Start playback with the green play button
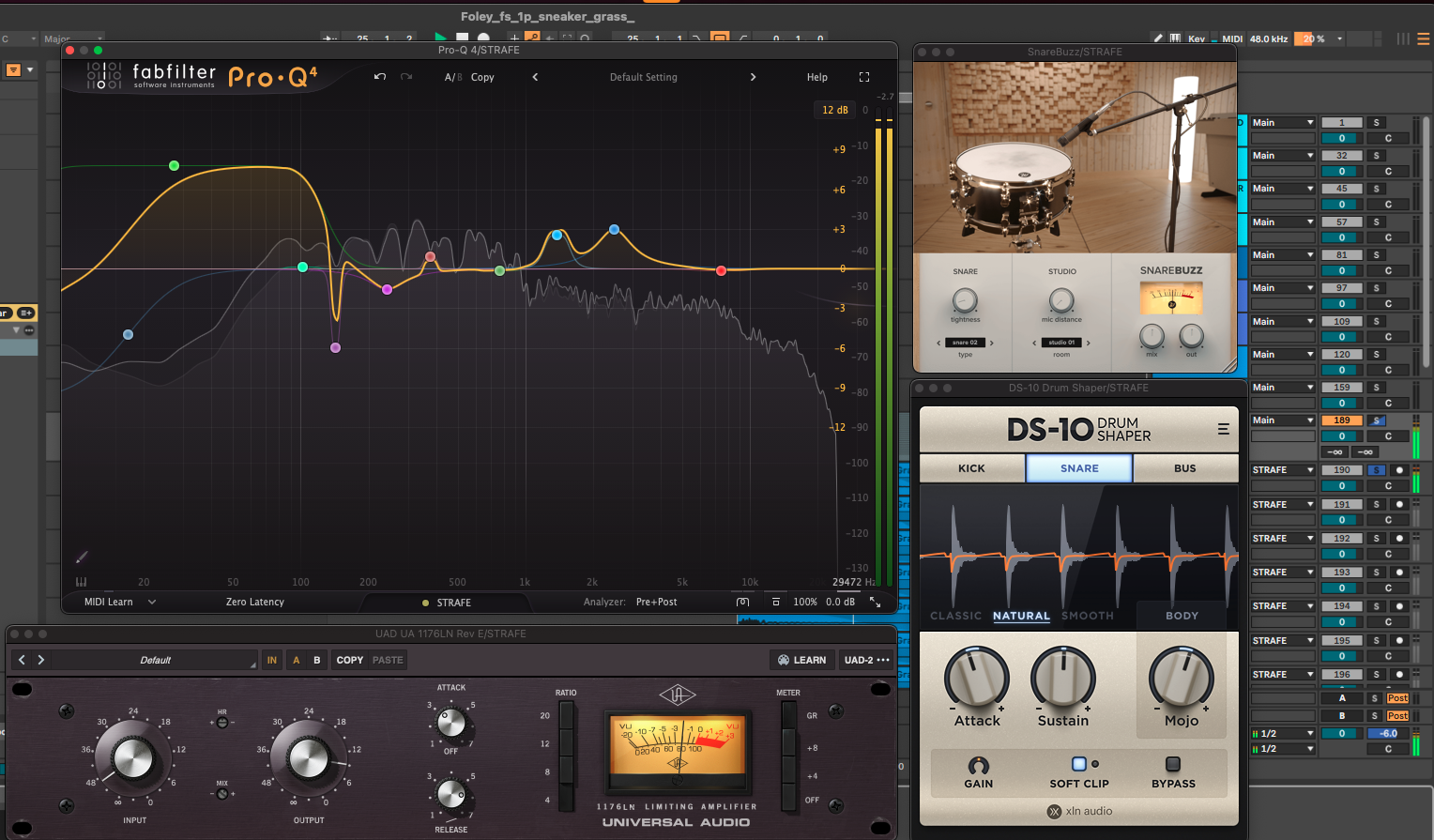The width and height of the screenshot is (1434, 840). click(x=440, y=38)
